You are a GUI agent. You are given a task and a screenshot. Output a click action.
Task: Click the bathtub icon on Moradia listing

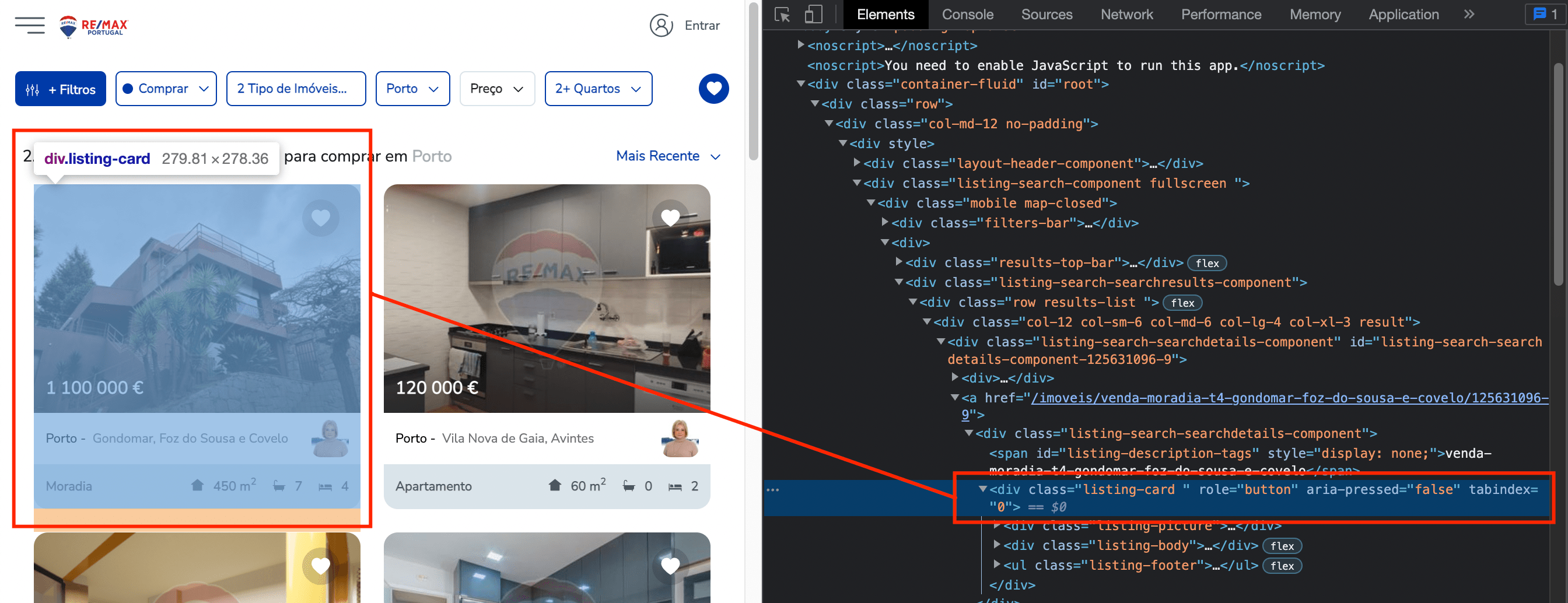tap(279, 486)
